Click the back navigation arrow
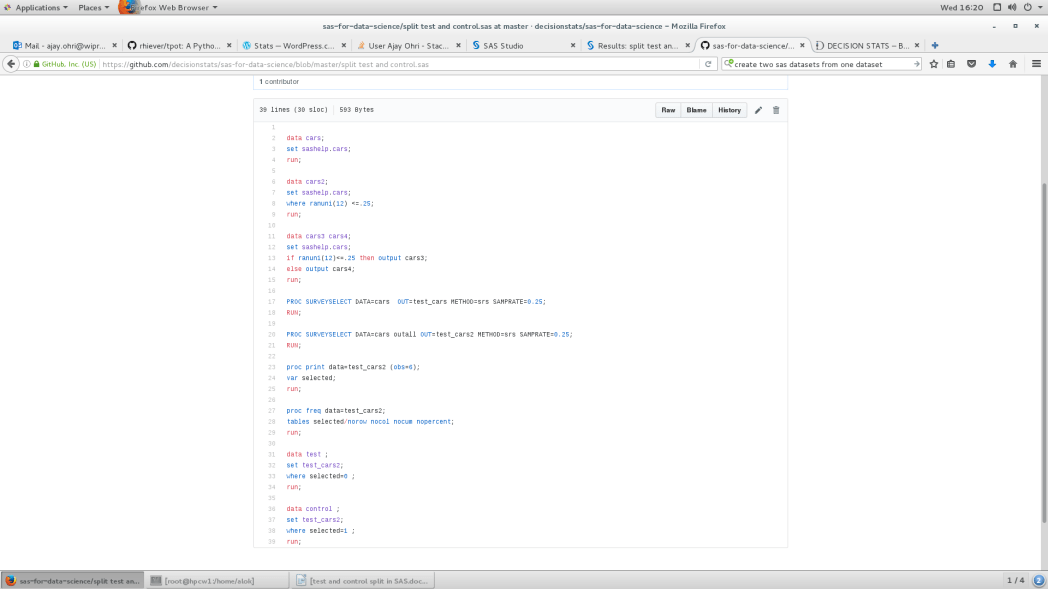 tap(9, 62)
